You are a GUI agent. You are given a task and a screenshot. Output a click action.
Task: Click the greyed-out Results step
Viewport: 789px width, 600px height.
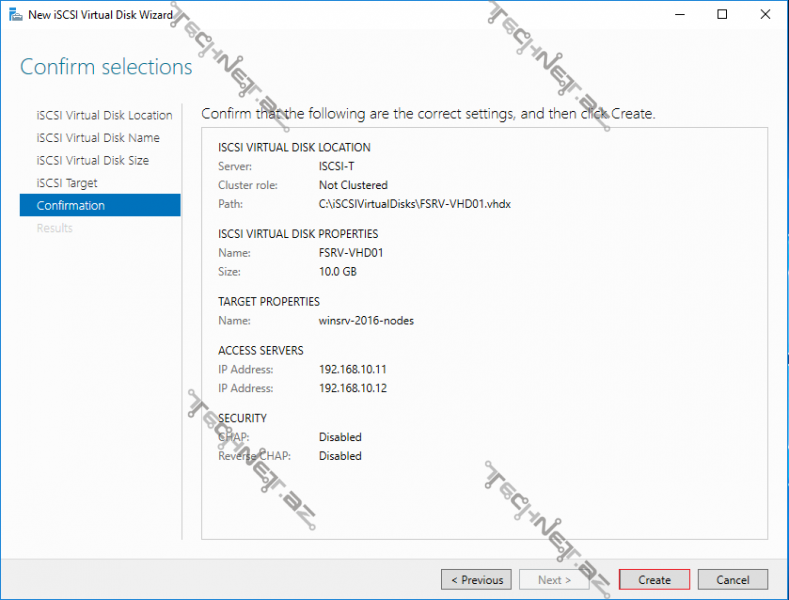click(x=54, y=228)
